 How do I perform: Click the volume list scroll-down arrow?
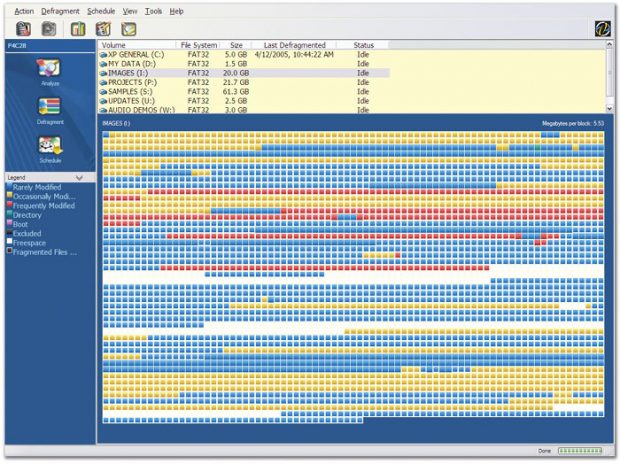[x=609, y=108]
